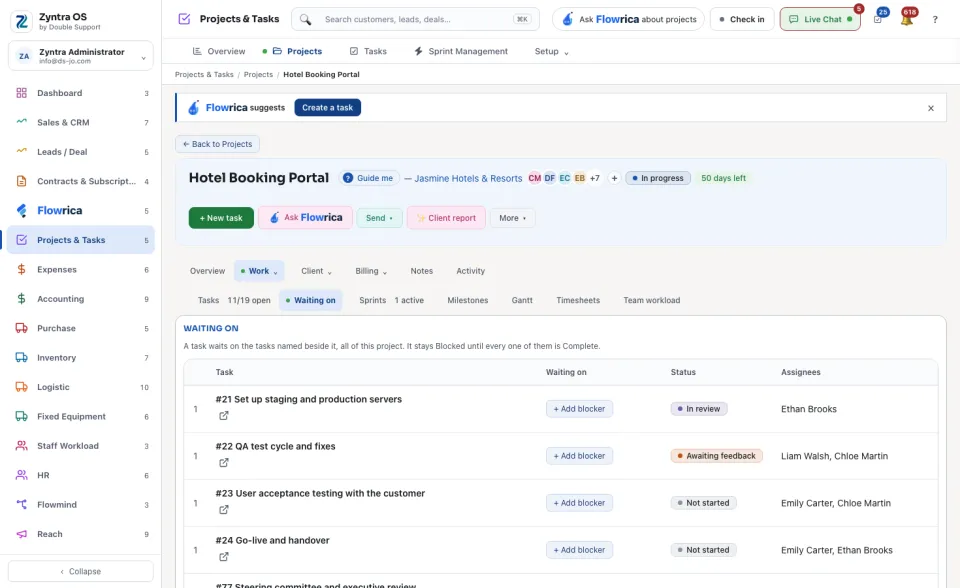Viewport: 960px width, 588px height.
Task: Open Fixed Equipment sidebar icon
Action: [21, 416]
